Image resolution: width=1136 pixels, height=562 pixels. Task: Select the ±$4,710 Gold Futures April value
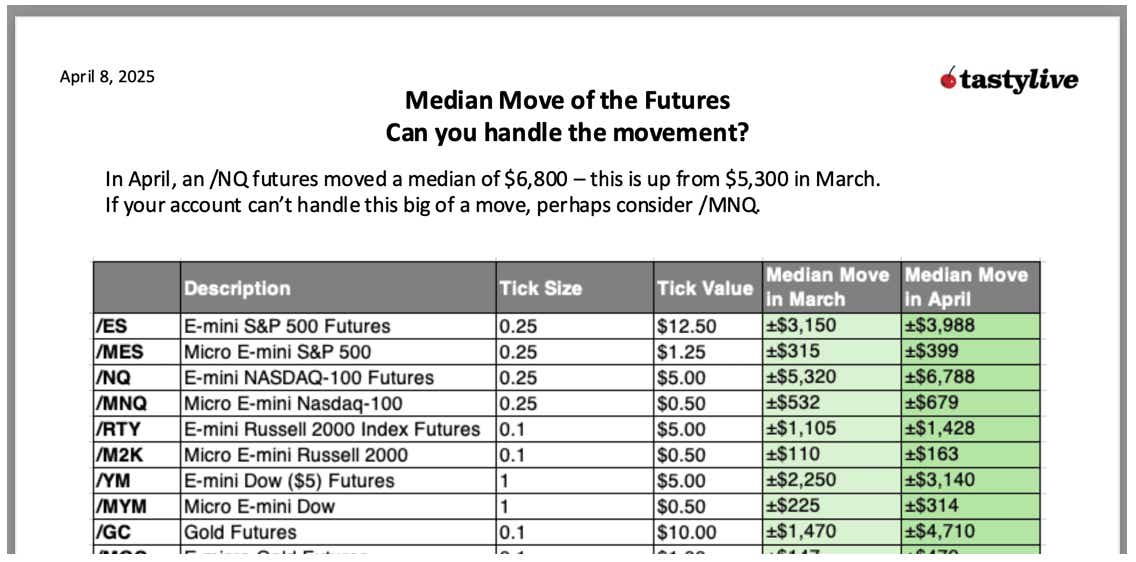[x=940, y=533]
